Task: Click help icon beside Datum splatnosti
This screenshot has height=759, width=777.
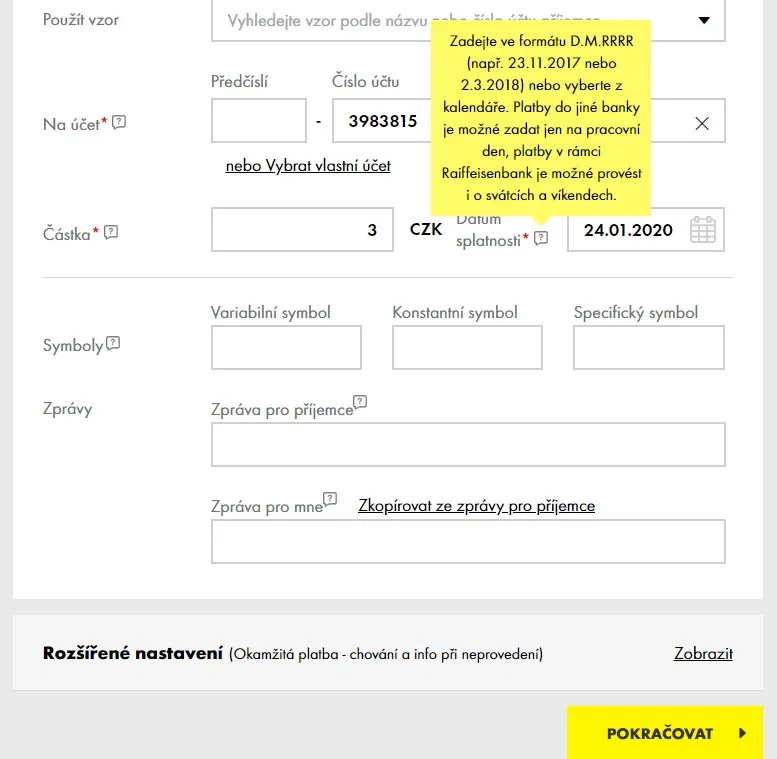Action: tap(541, 238)
